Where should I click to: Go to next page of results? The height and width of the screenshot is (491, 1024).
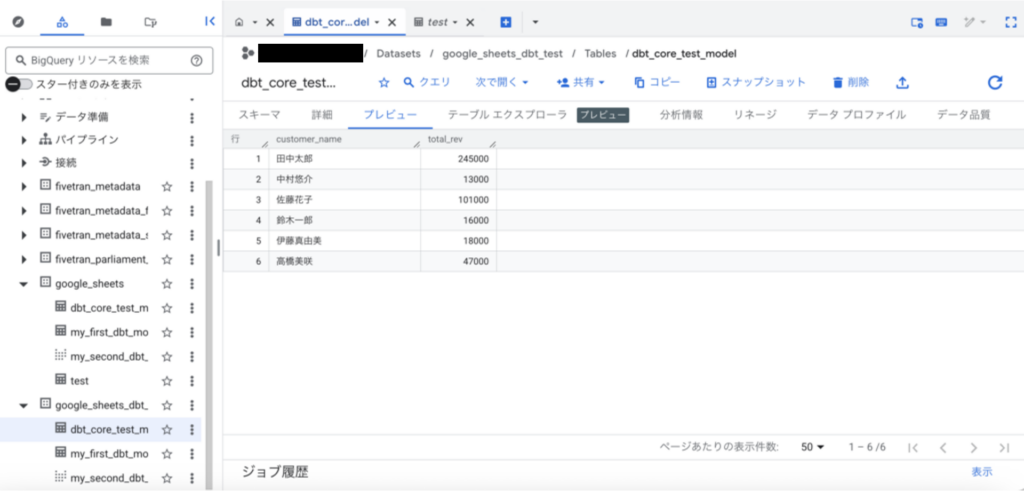(973, 447)
